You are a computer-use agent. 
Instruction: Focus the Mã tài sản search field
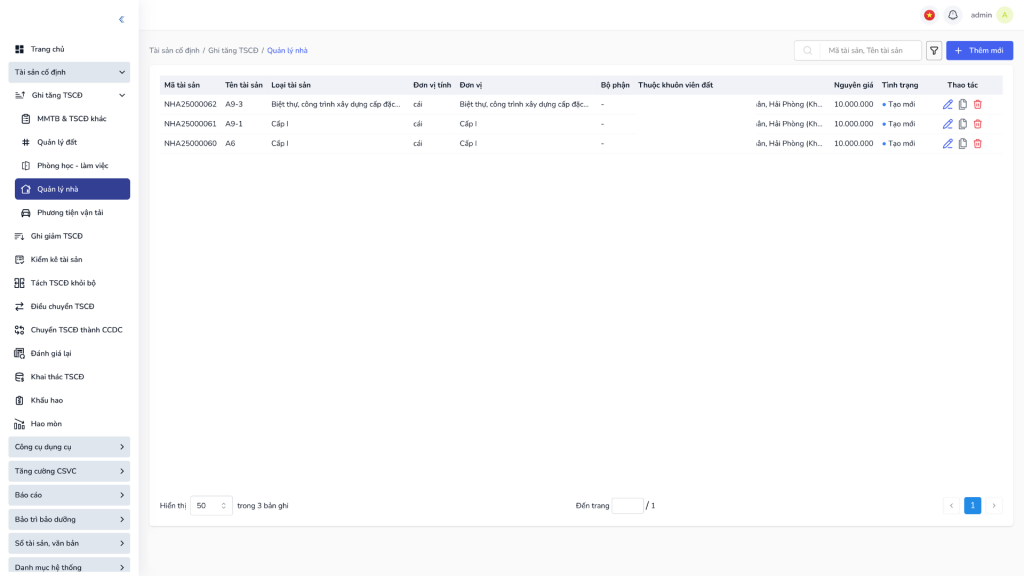pos(870,51)
